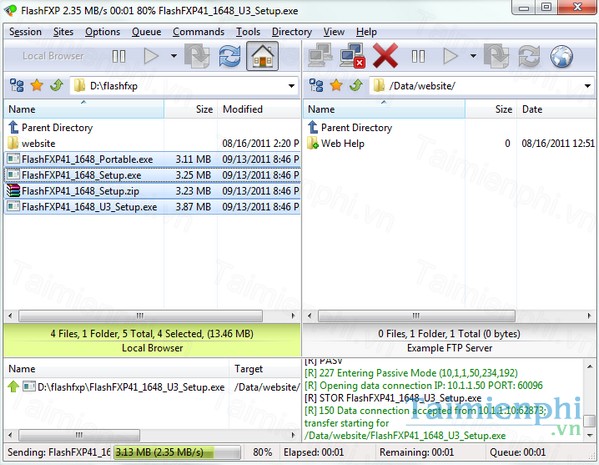599x465 pixels.
Task: Open the Directory menu
Action: pos(292,32)
